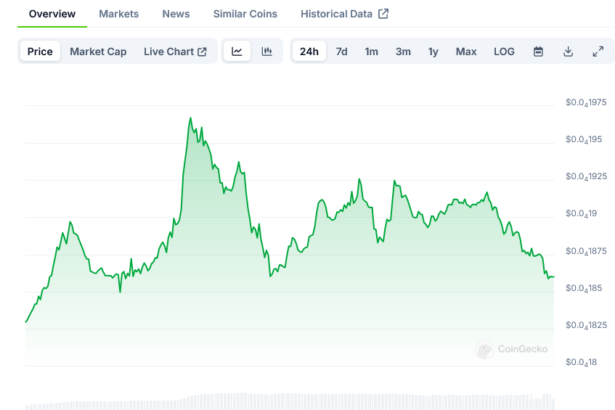Set the time range to 24h
This screenshot has height=410, width=615.
point(309,52)
